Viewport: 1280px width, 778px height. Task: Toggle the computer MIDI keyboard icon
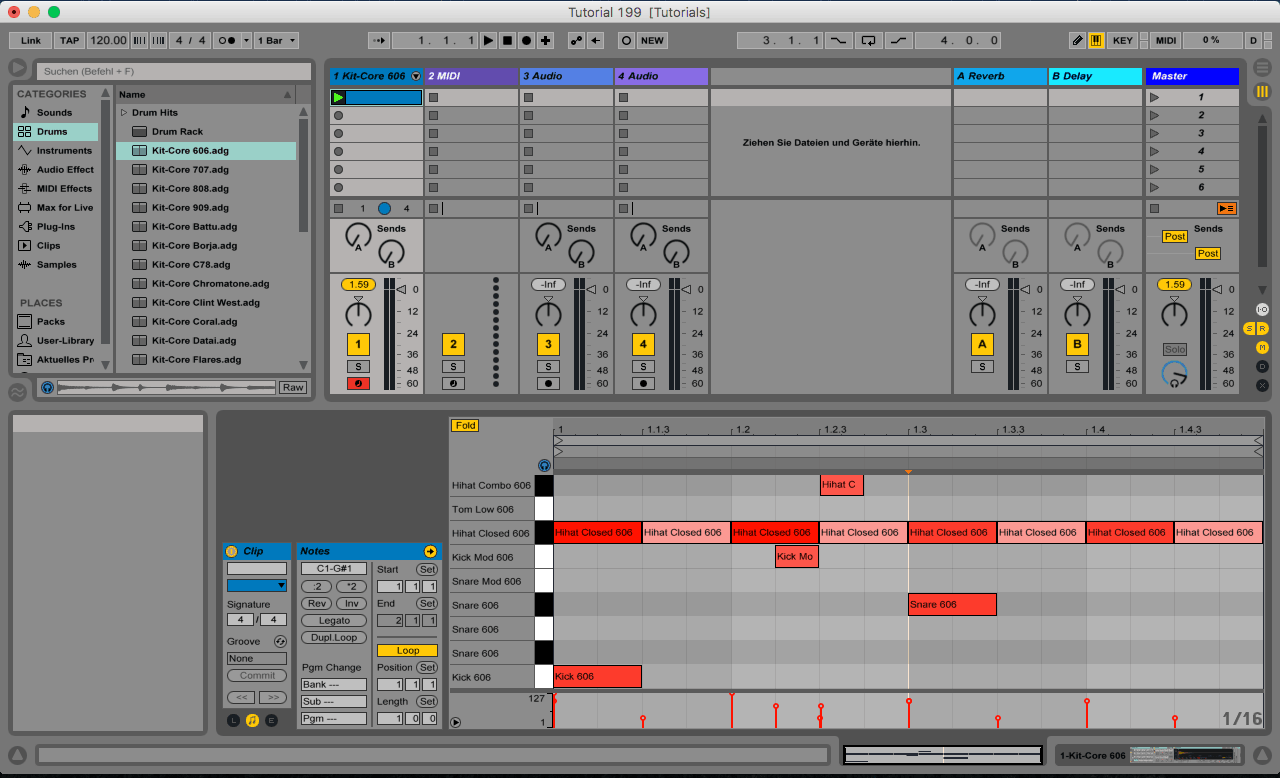[x=1096, y=41]
